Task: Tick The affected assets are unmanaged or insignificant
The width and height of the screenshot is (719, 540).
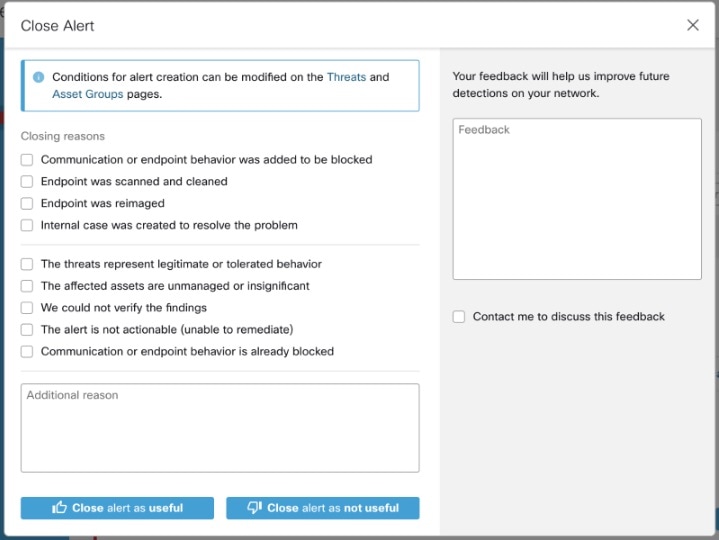Action: point(27,286)
